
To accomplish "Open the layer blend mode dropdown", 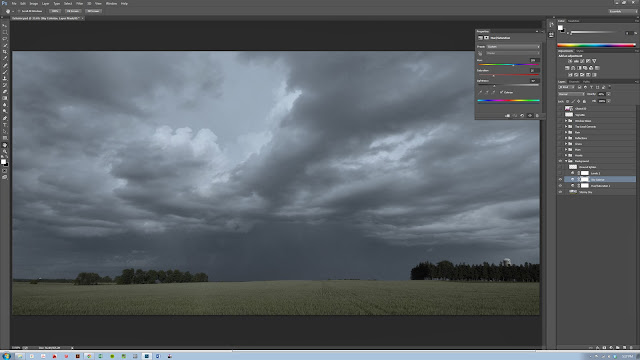I will (571, 94).
